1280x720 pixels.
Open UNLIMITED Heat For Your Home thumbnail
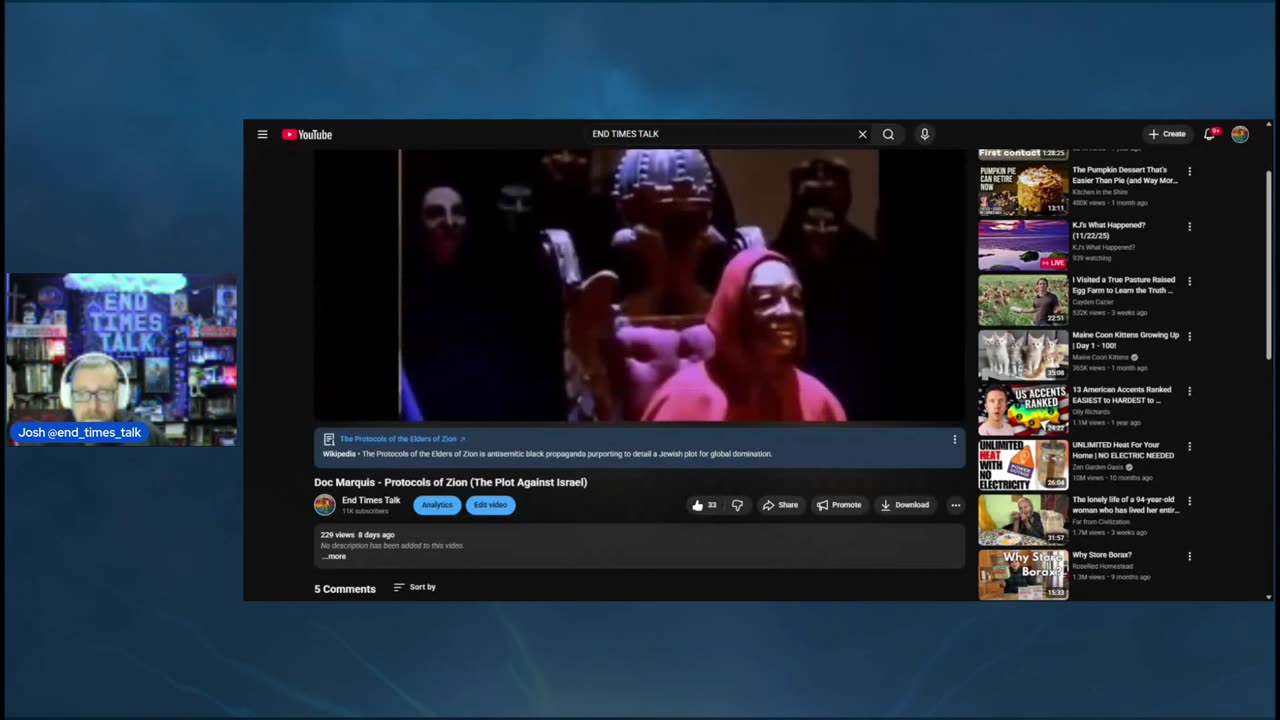click(x=1023, y=464)
